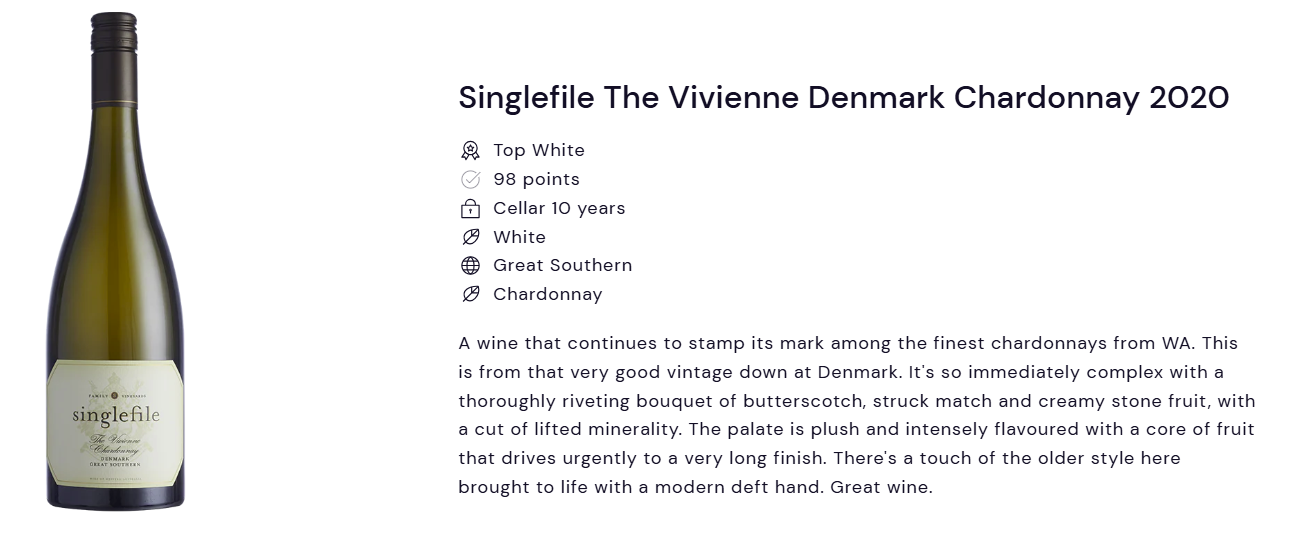Select the Top White label
This screenshot has height=558, width=1302.
point(539,150)
